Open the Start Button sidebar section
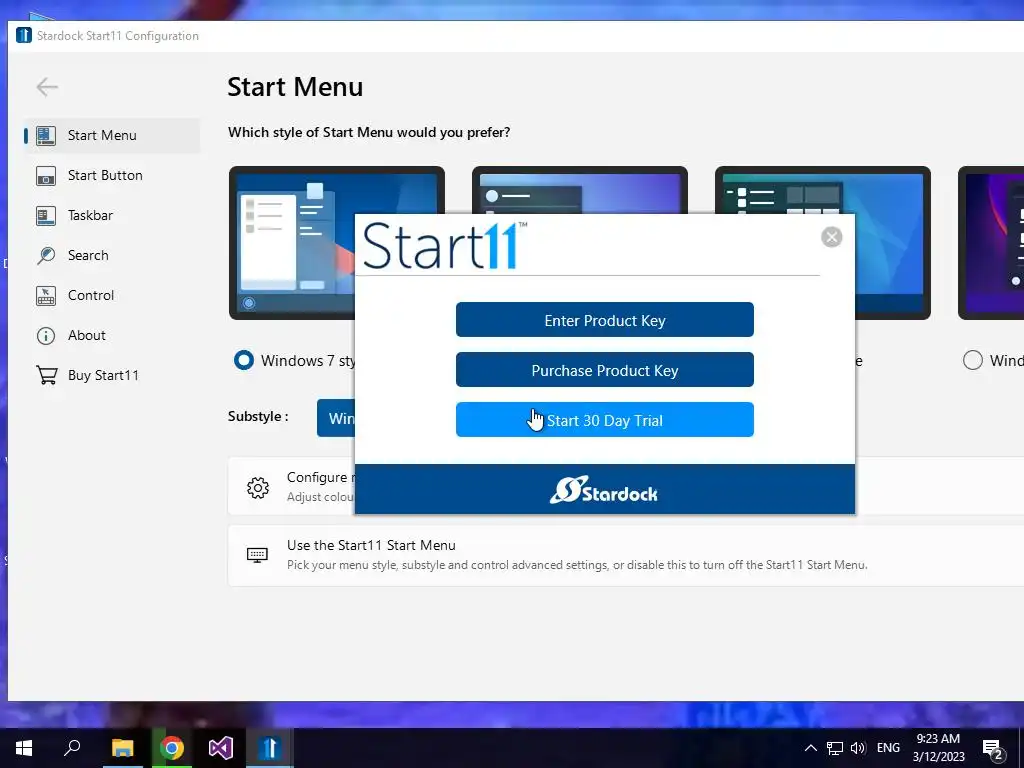Image resolution: width=1024 pixels, height=768 pixels. 112,175
